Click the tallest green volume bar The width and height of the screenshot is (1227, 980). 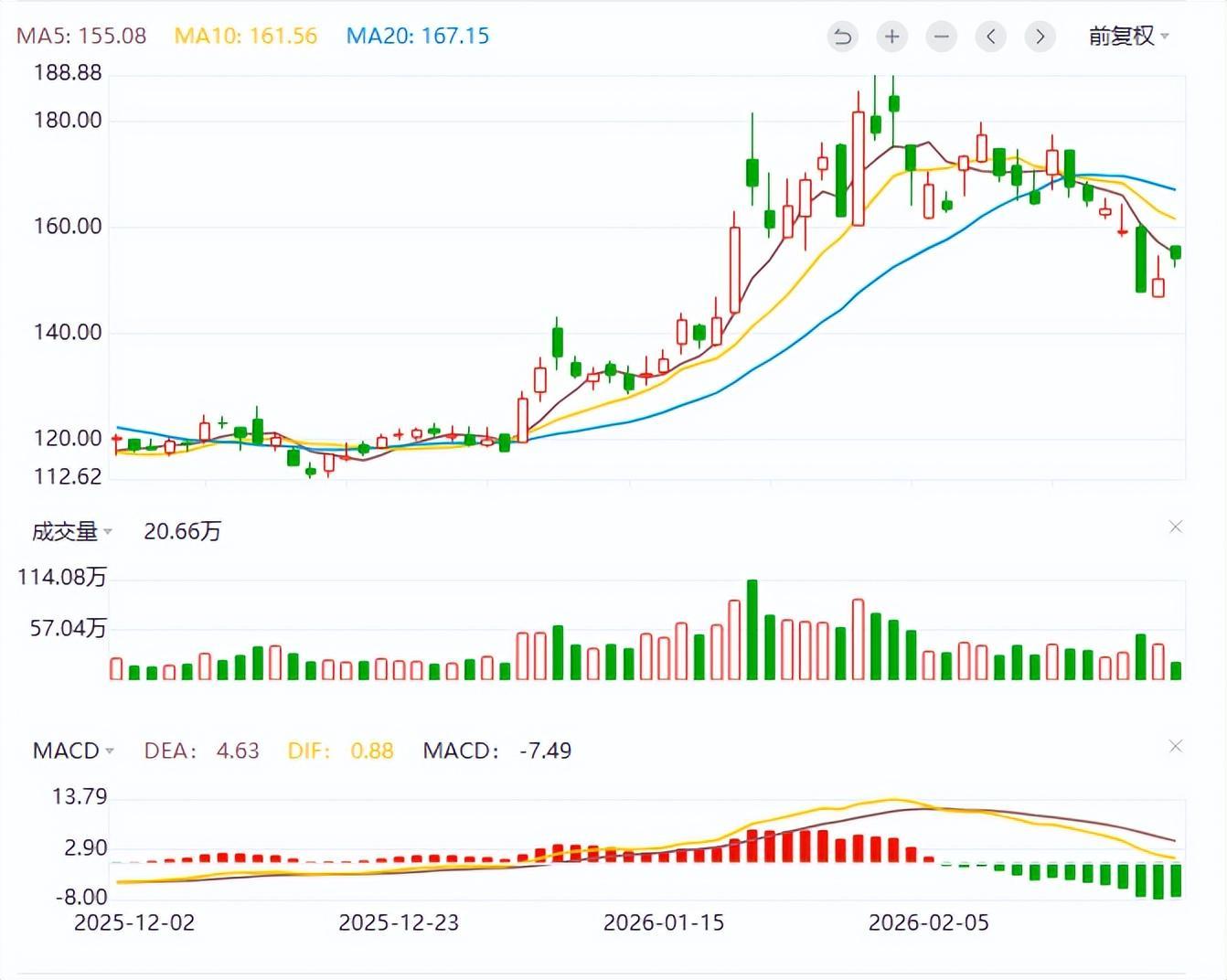click(x=752, y=630)
